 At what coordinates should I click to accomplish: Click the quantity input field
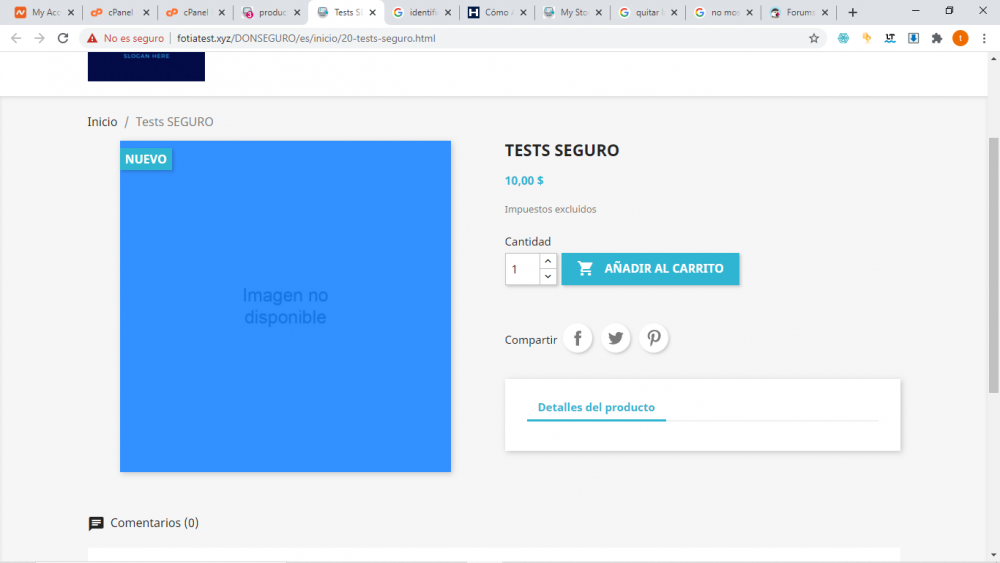click(x=522, y=269)
